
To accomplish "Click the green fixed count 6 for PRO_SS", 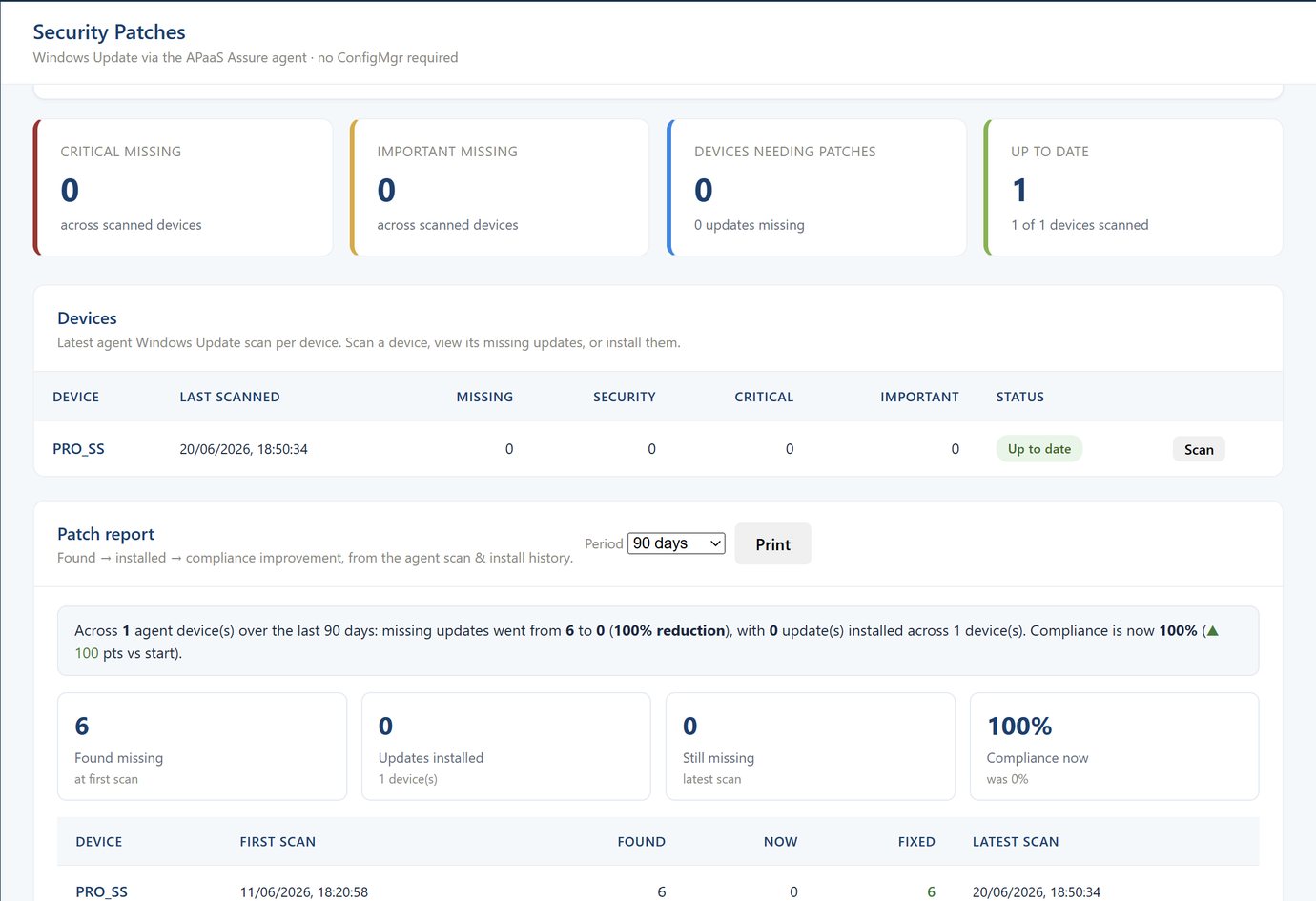I will pyautogui.click(x=931, y=892).
